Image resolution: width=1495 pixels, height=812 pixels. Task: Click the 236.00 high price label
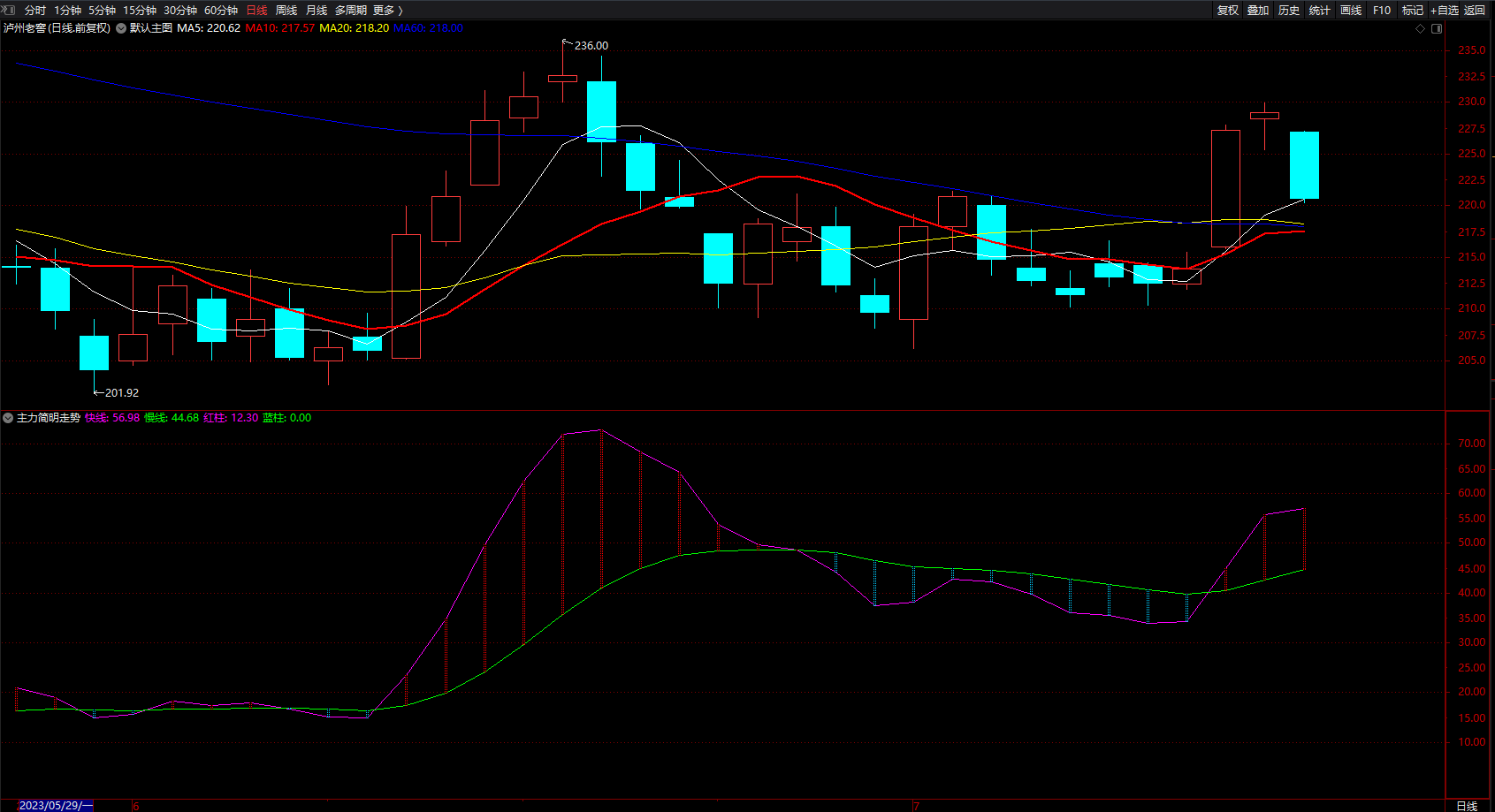591,46
